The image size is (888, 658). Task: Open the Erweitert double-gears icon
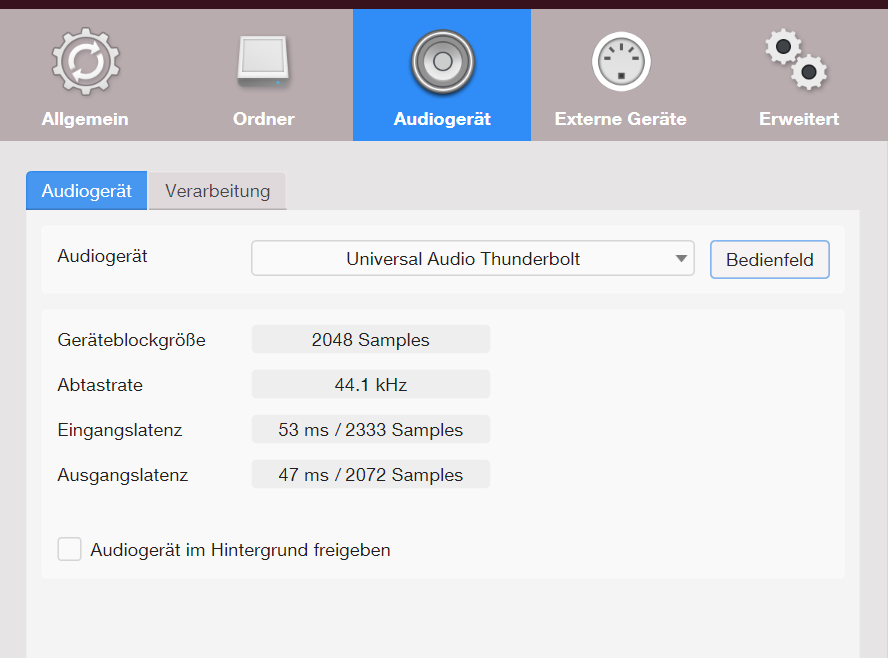tap(796, 59)
